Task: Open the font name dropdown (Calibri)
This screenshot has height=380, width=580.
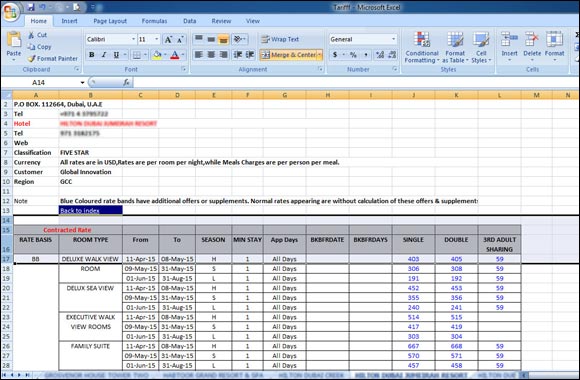Action: click(x=133, y=39)
